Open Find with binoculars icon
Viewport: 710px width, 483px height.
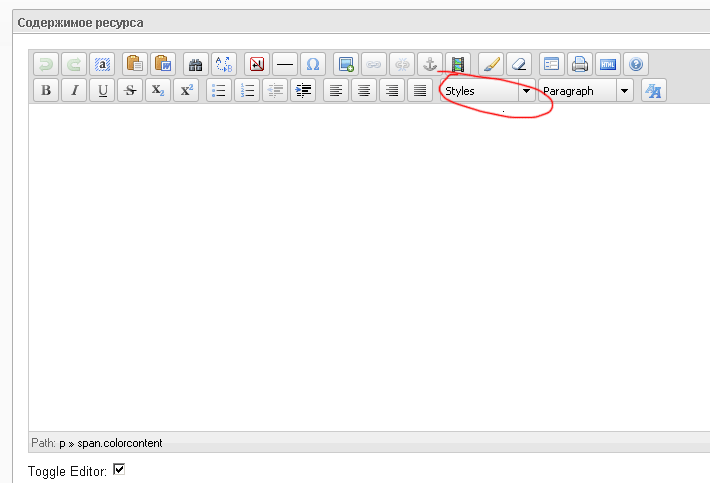point(196,64)
